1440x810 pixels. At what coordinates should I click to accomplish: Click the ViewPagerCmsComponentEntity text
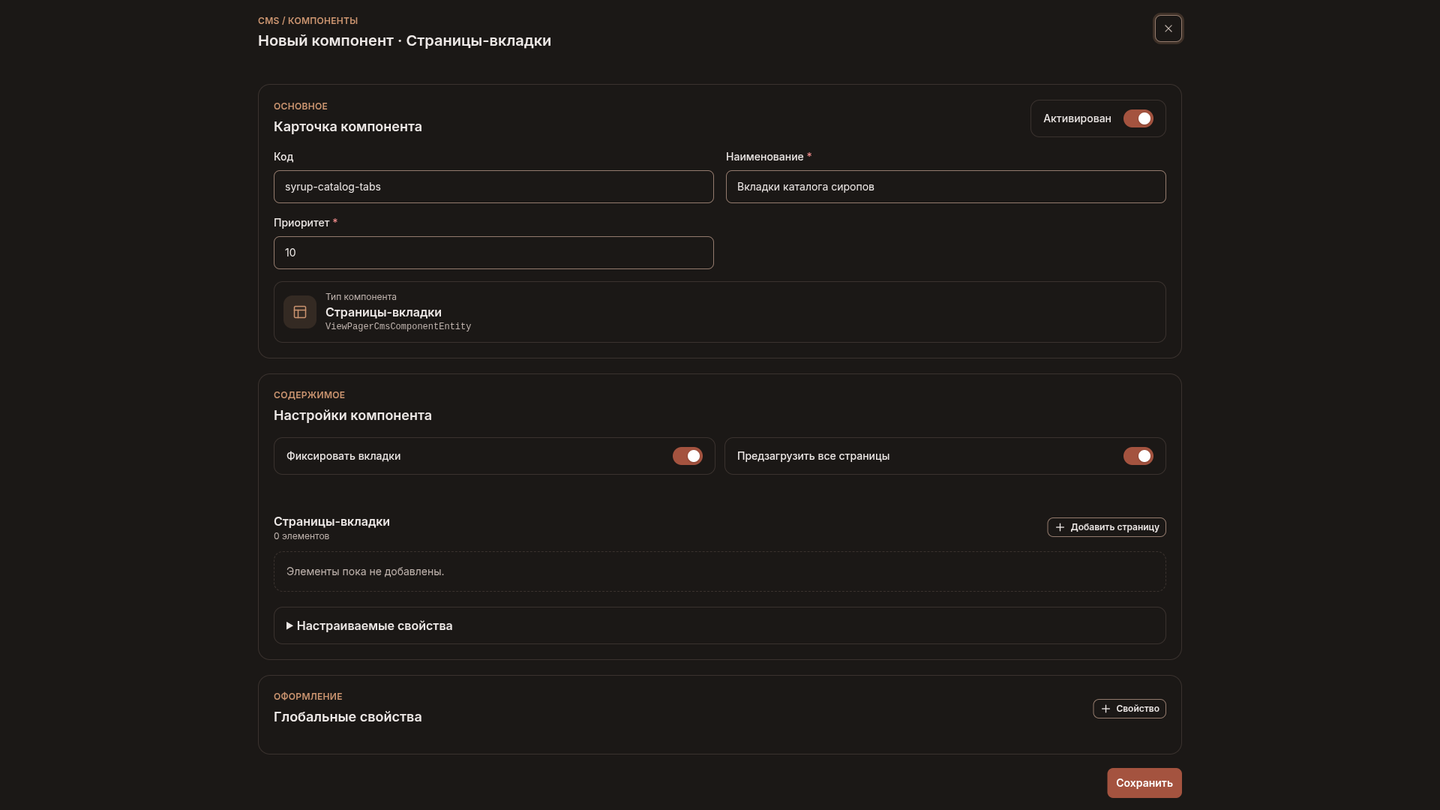tap(398, 327)
